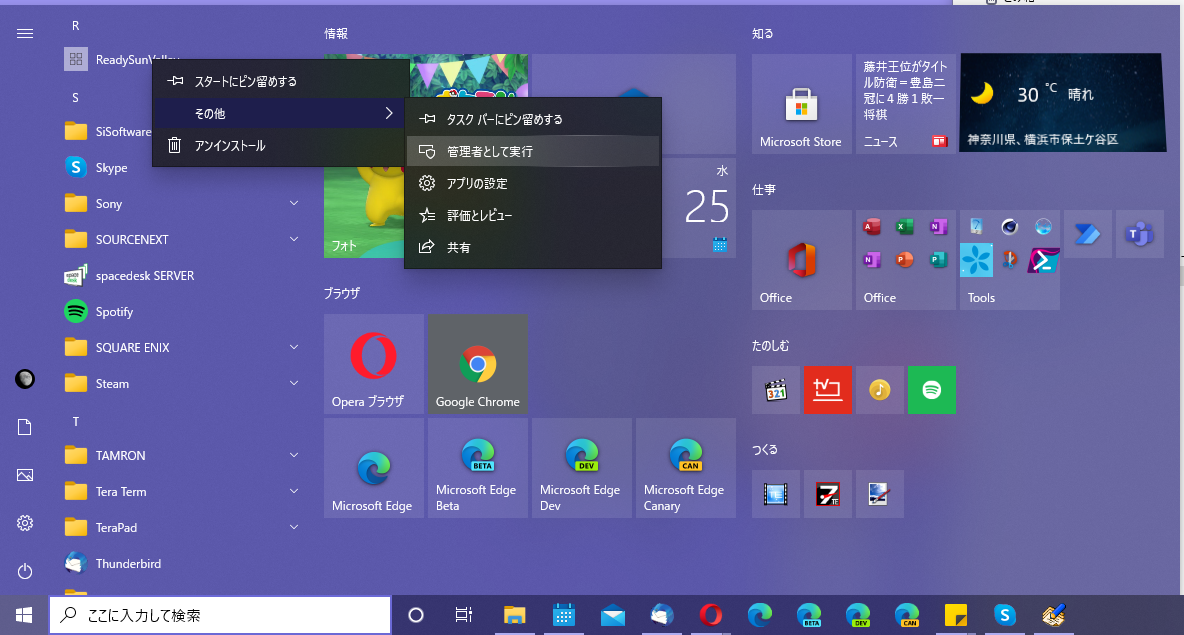This screenshot has width=1184, height=635.
Task: Open the その他 submenu entry
Action: (281, 113)
